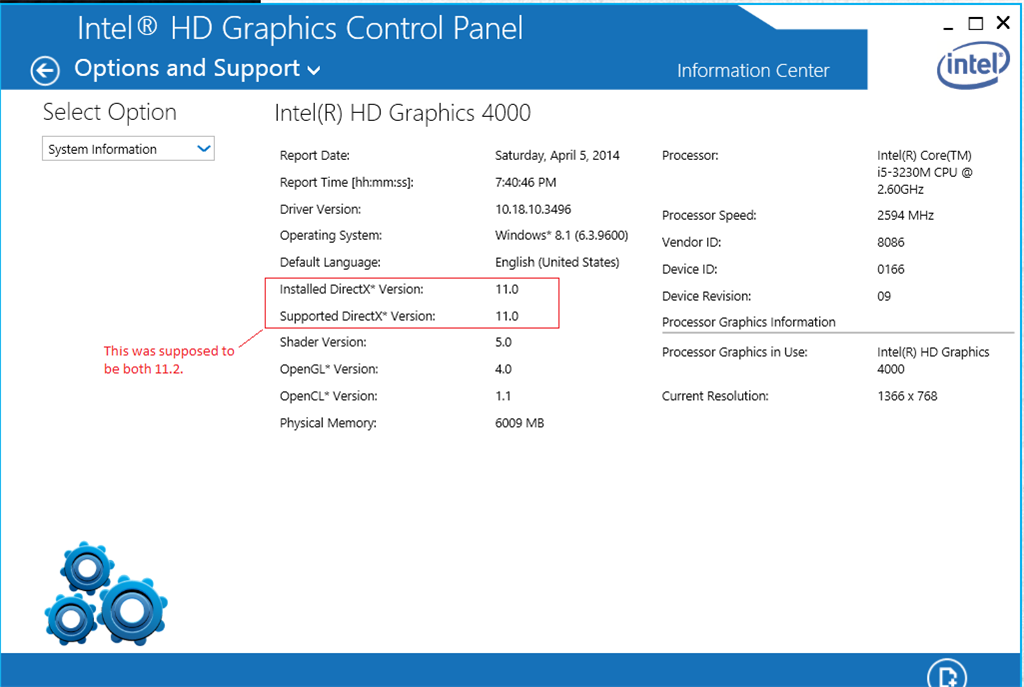Expand the System Information combo box
The image size is (1024, 687).
pos(128,149)
